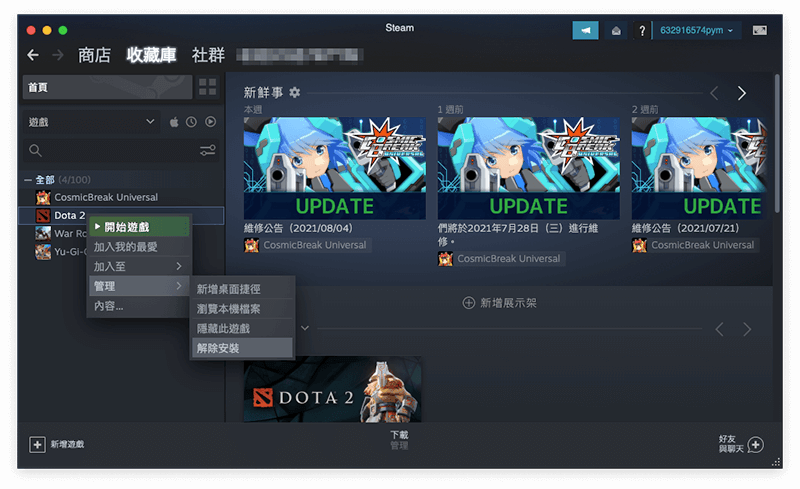
Task: Switch library to grid collections view
Action: (208, 87)
